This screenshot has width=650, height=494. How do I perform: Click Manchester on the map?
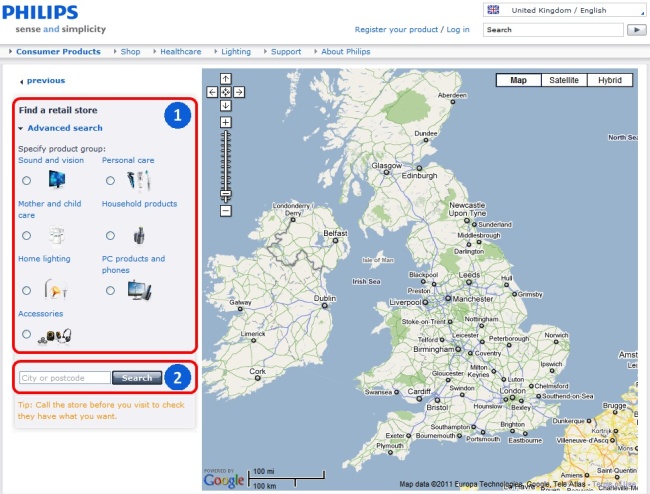pos(473,299)
